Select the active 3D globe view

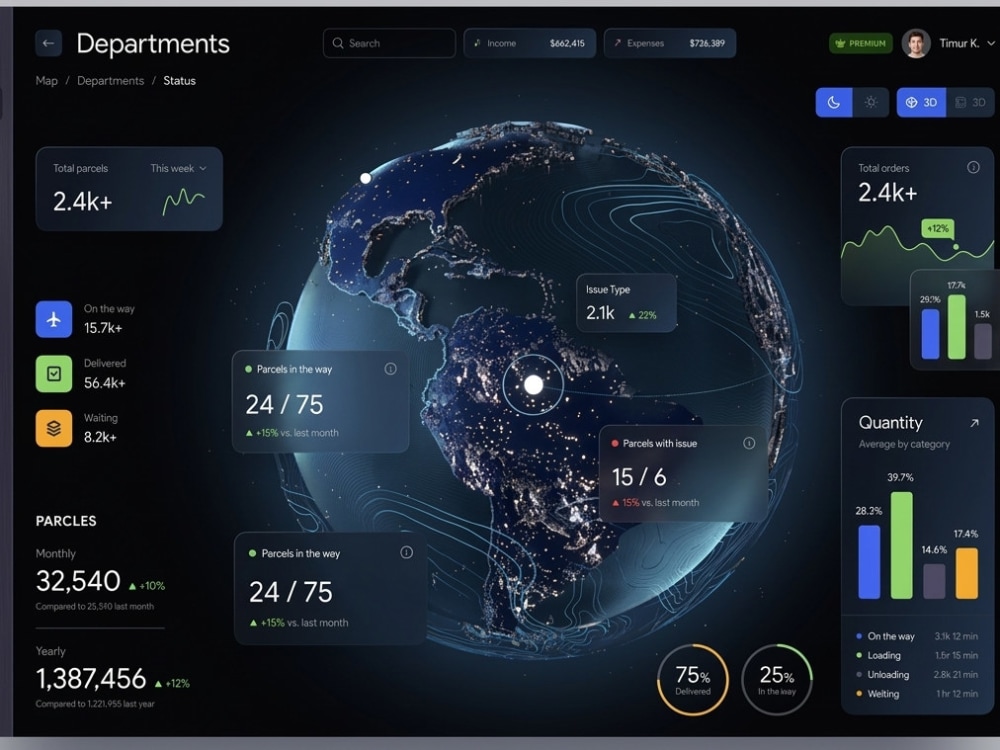coord(922,102)
